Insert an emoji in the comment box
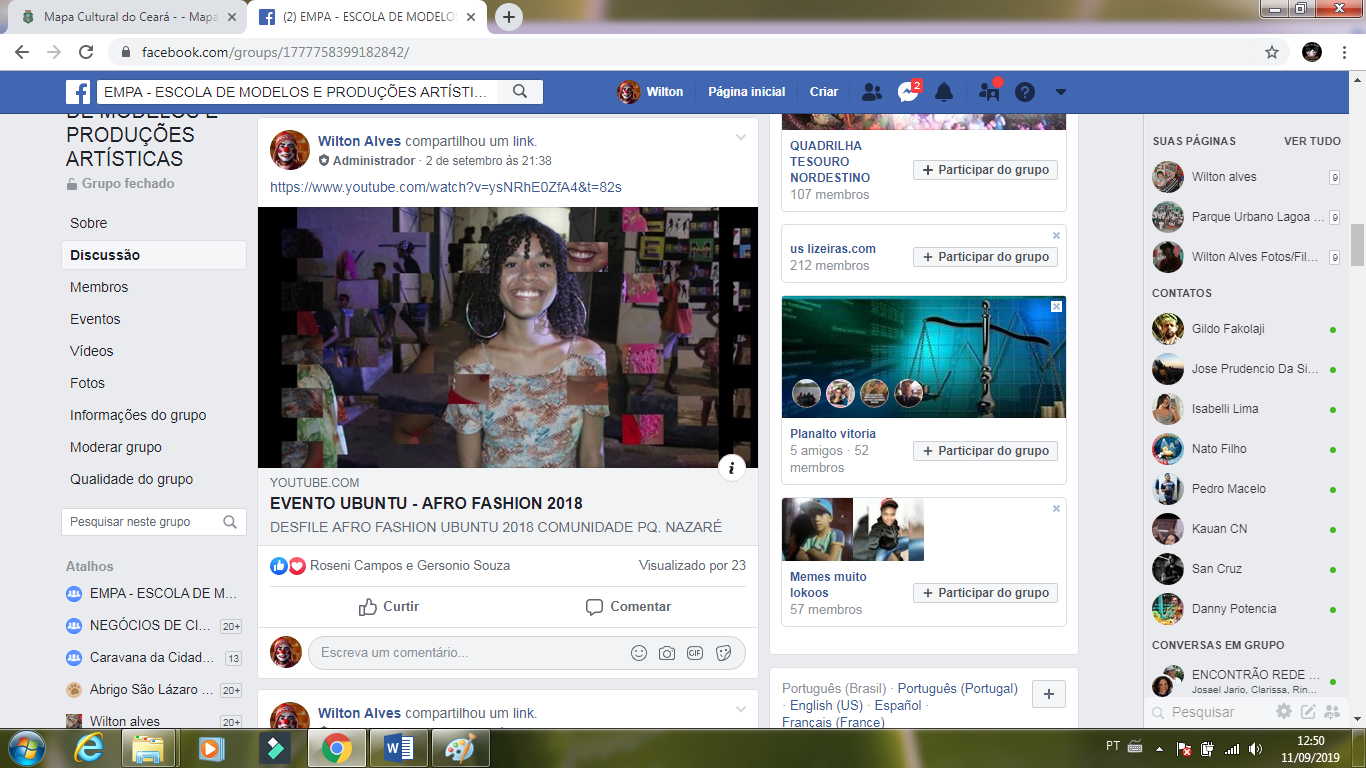 coord(638,653)
